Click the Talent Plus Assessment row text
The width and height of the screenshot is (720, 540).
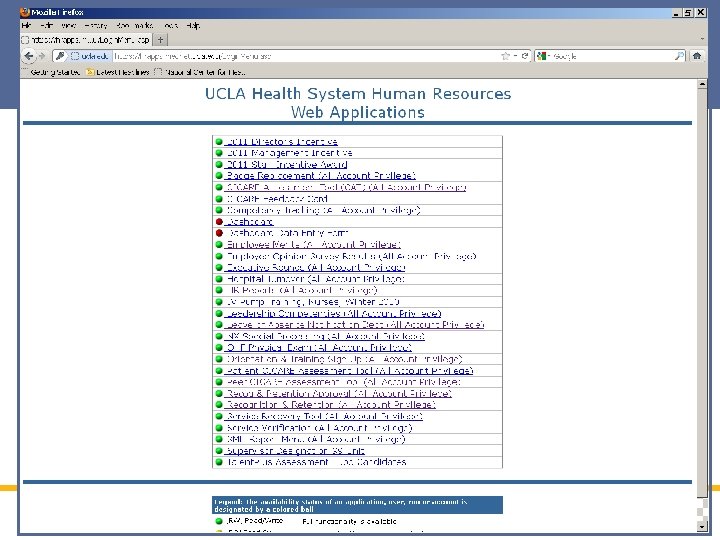point(316,462)
